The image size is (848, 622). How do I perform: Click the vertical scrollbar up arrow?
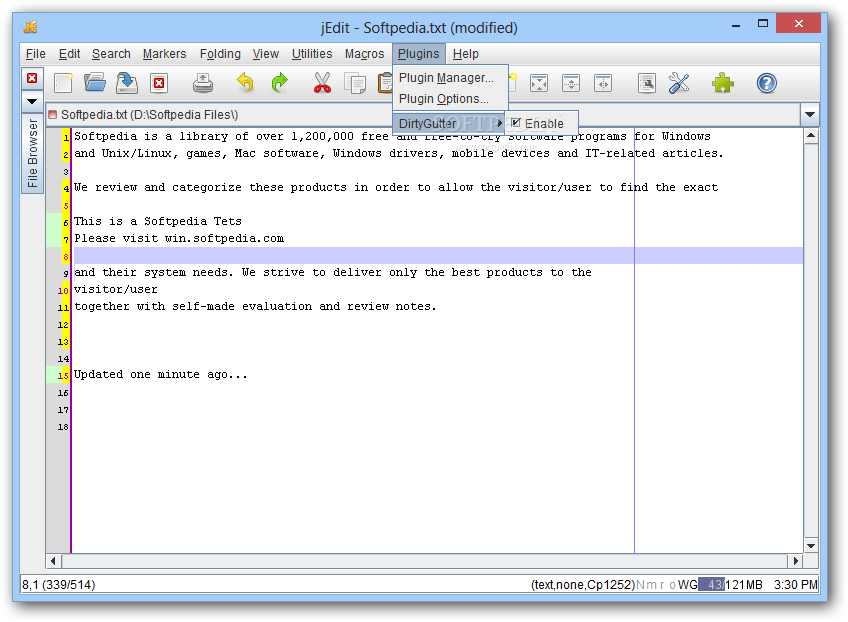click(811, 136)
